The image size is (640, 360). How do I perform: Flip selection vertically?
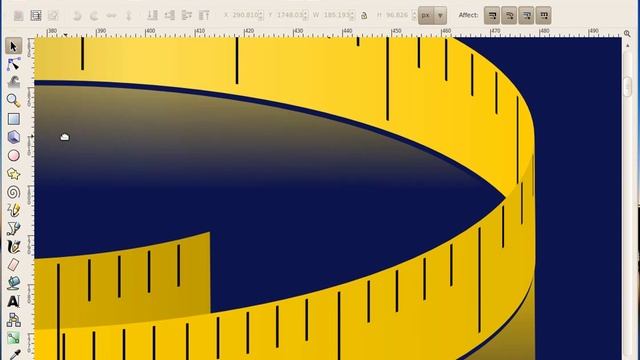tap(128, 16)
